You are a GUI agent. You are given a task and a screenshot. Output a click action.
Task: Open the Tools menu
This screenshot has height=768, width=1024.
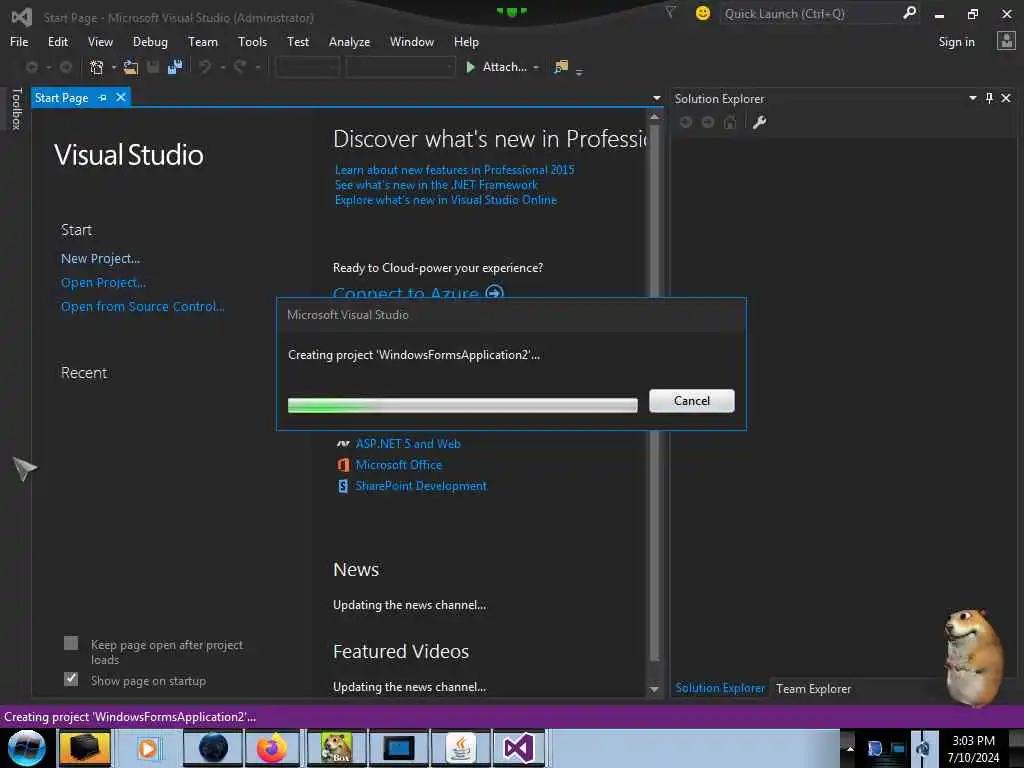tap(252, 41)
